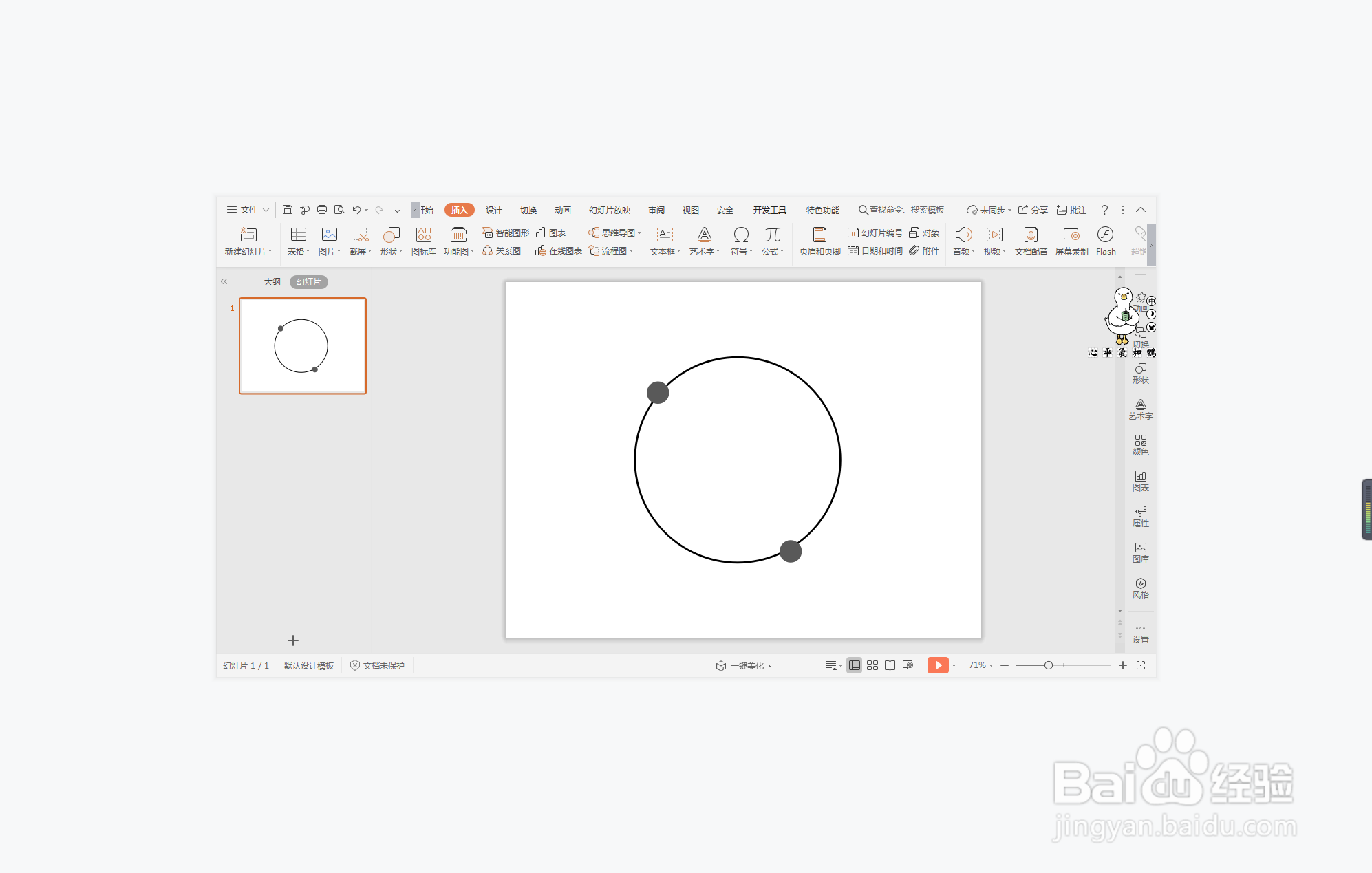
Task: Switch to the 动画 animation tab
Action: point(562,210)
